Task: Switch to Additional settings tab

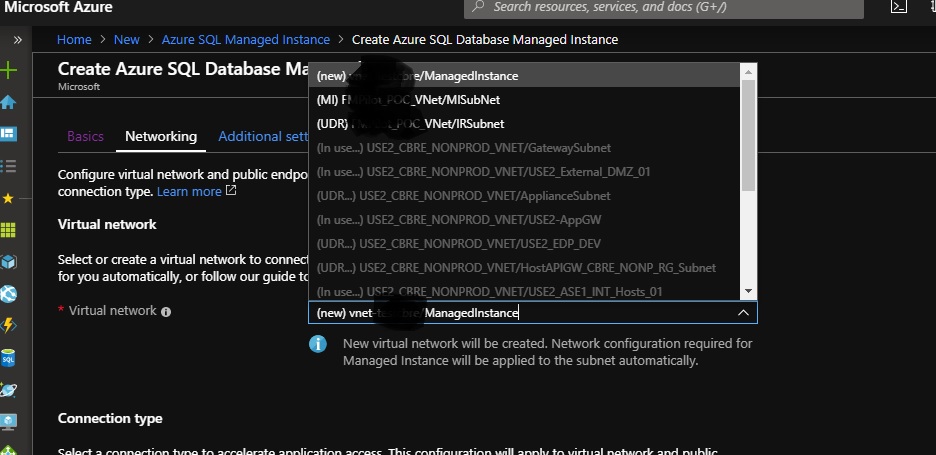Action: (263, 136)
